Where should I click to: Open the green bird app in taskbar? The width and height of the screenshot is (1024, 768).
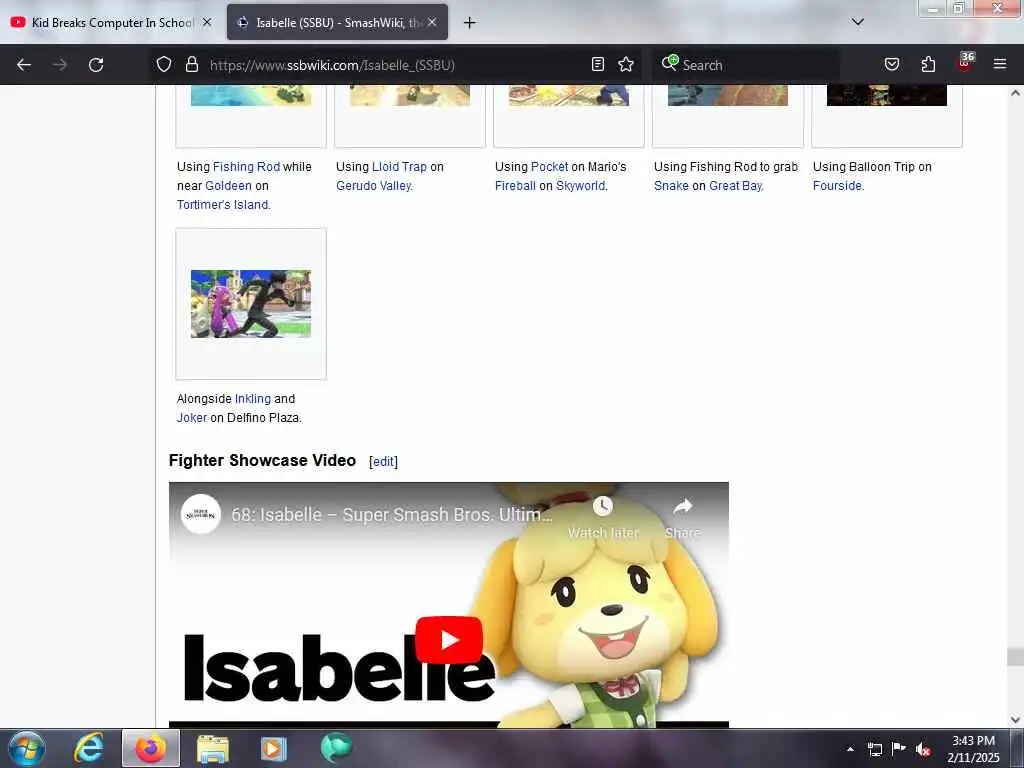point(336,748)
